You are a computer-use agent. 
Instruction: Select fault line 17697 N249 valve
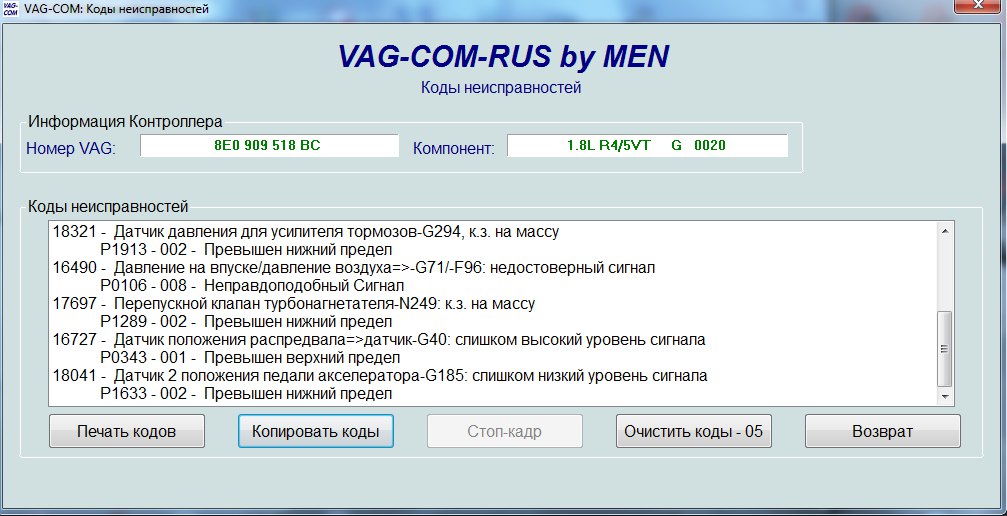point(293,303)
